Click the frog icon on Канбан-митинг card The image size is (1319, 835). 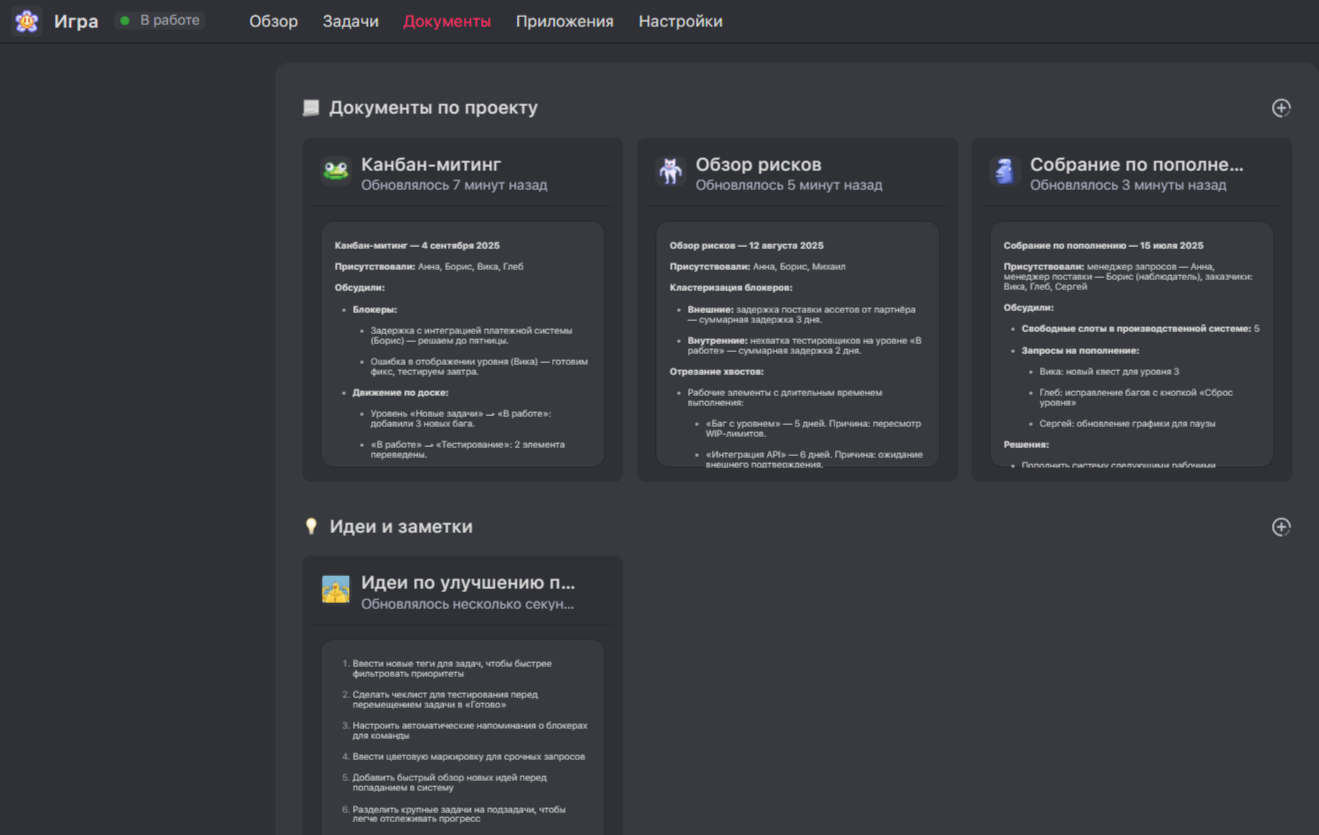pos(336,172)
